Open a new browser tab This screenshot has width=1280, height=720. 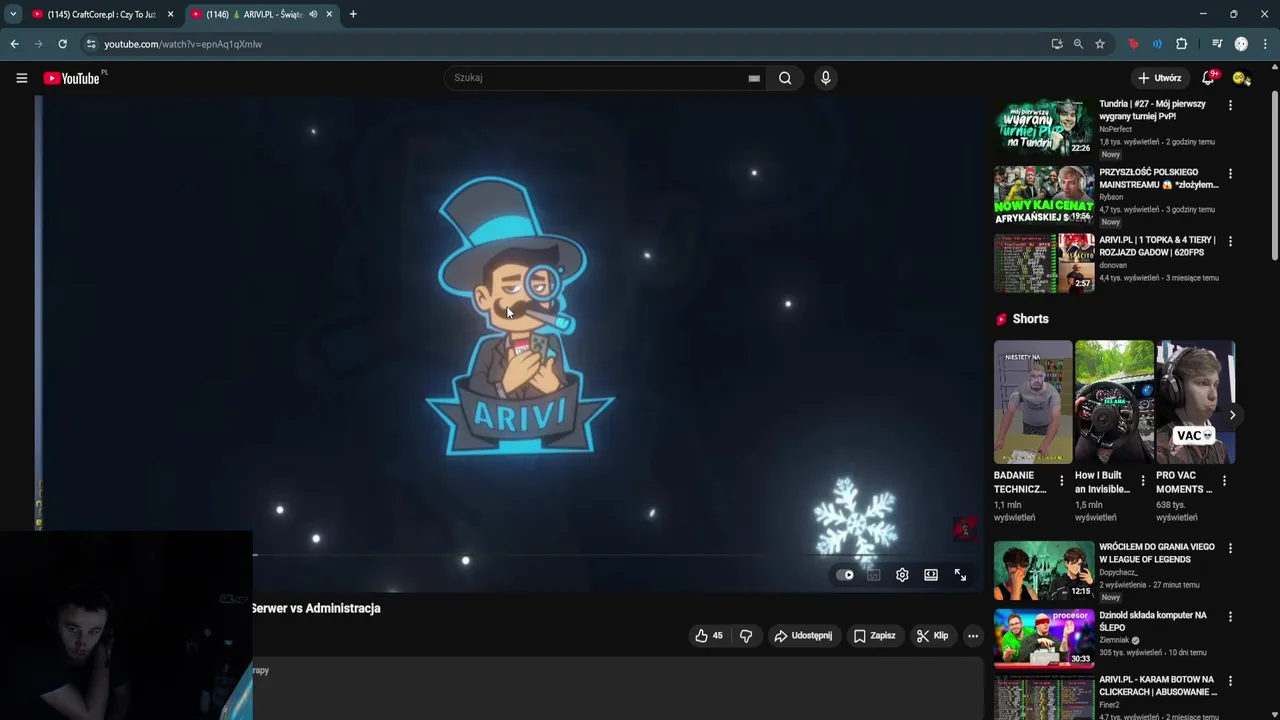(x=353, y=14)
